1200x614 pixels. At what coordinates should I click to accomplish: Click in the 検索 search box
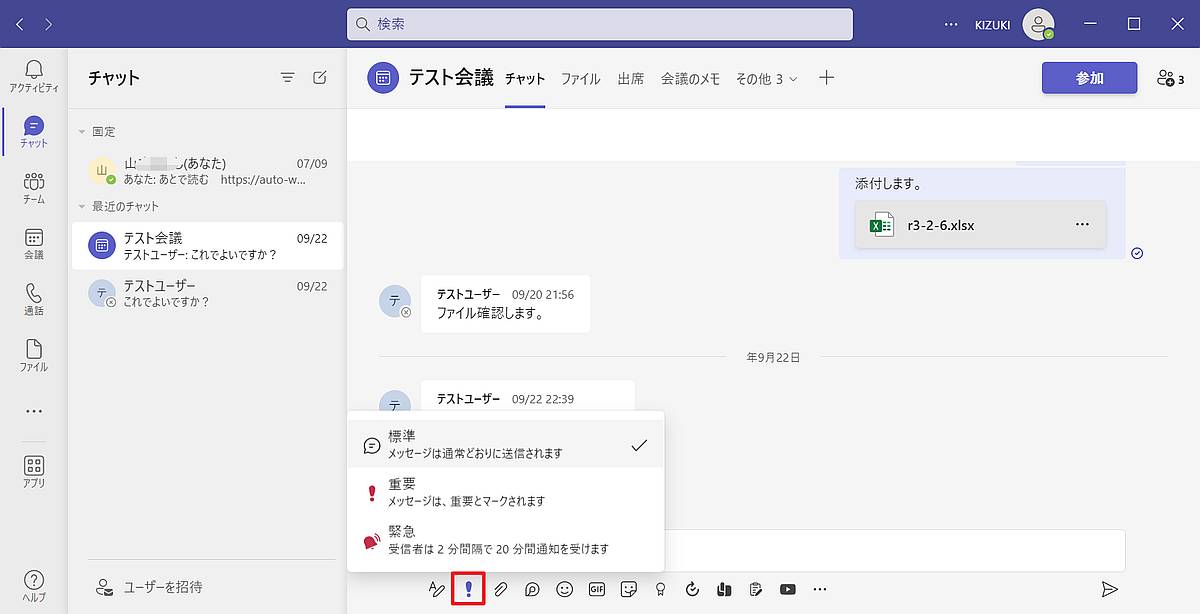click(600, 24)
